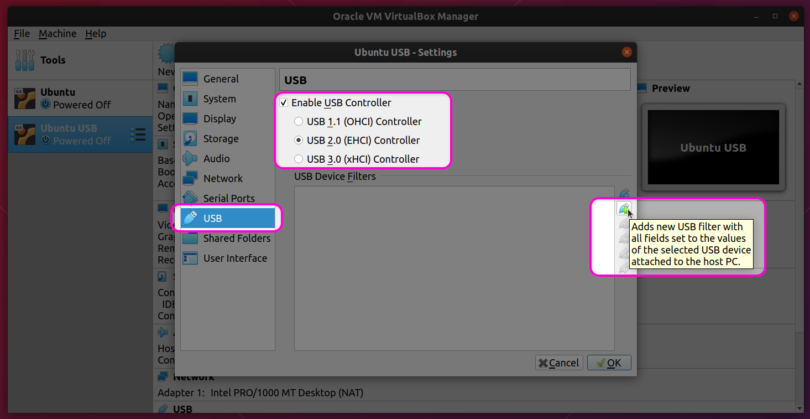Click the Cancel button in Settings

(x=559, y=363)
